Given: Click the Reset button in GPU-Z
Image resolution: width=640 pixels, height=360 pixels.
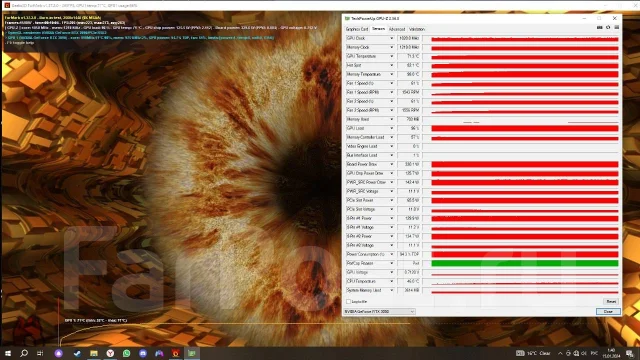Looking at the screenshot, I should pos(611,302).
